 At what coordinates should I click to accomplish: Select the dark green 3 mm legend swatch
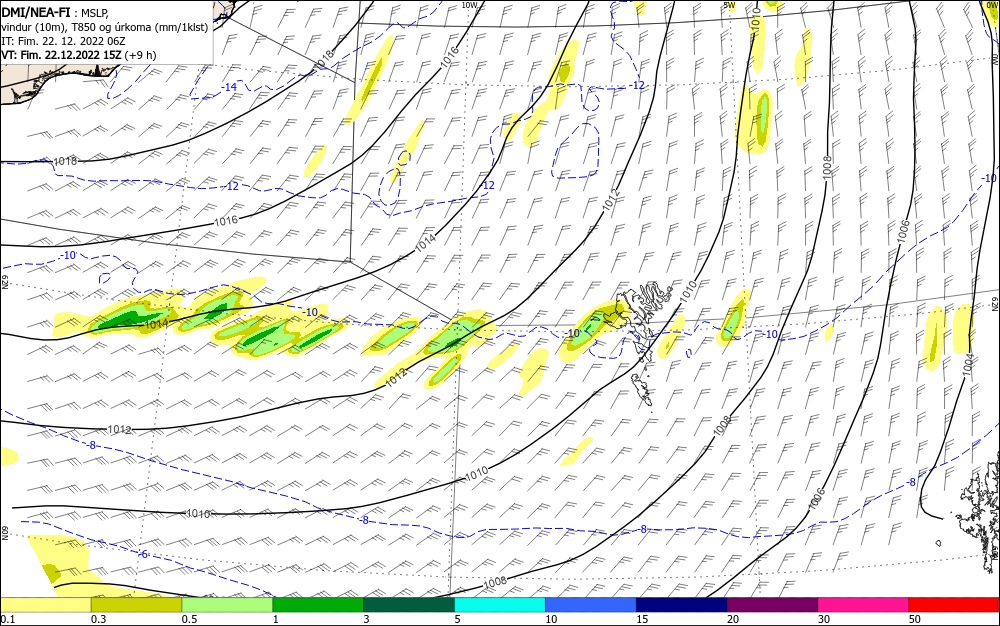click(409, 605)
